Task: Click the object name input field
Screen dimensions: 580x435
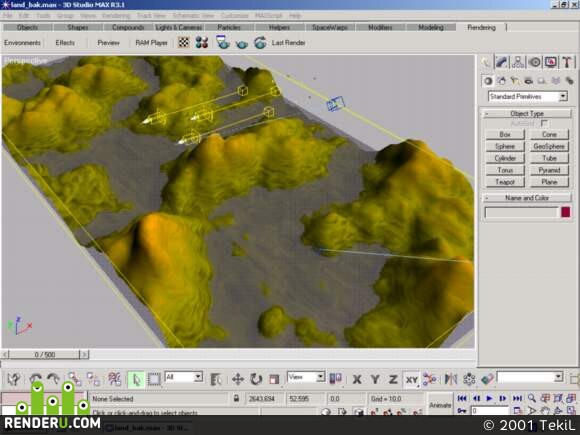Action: click(521, 213)
